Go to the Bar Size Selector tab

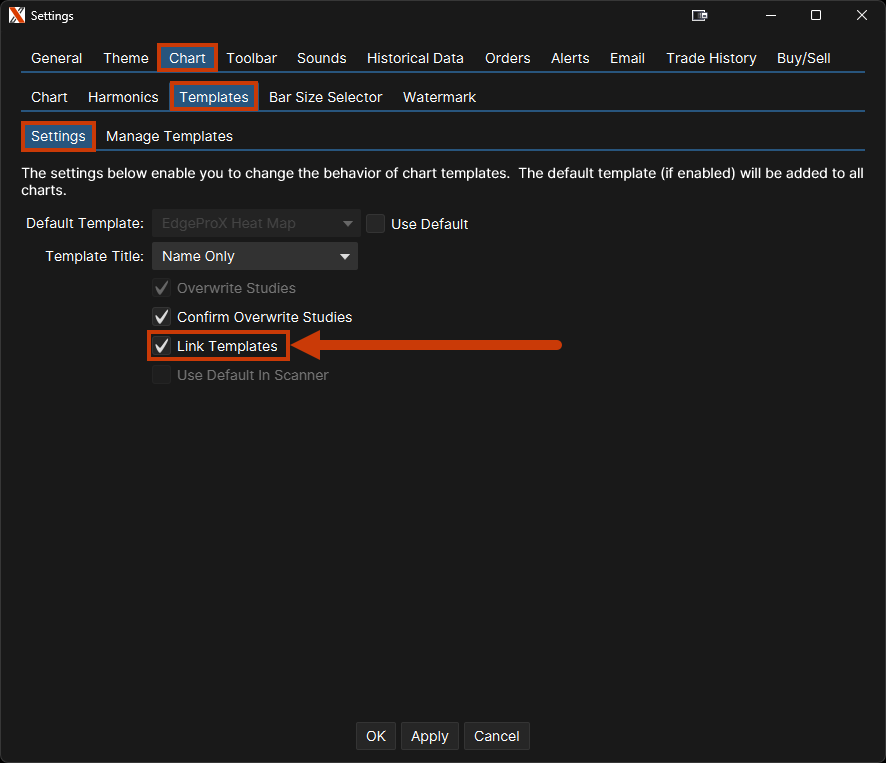pyautogui.click(x=325, y=97)
